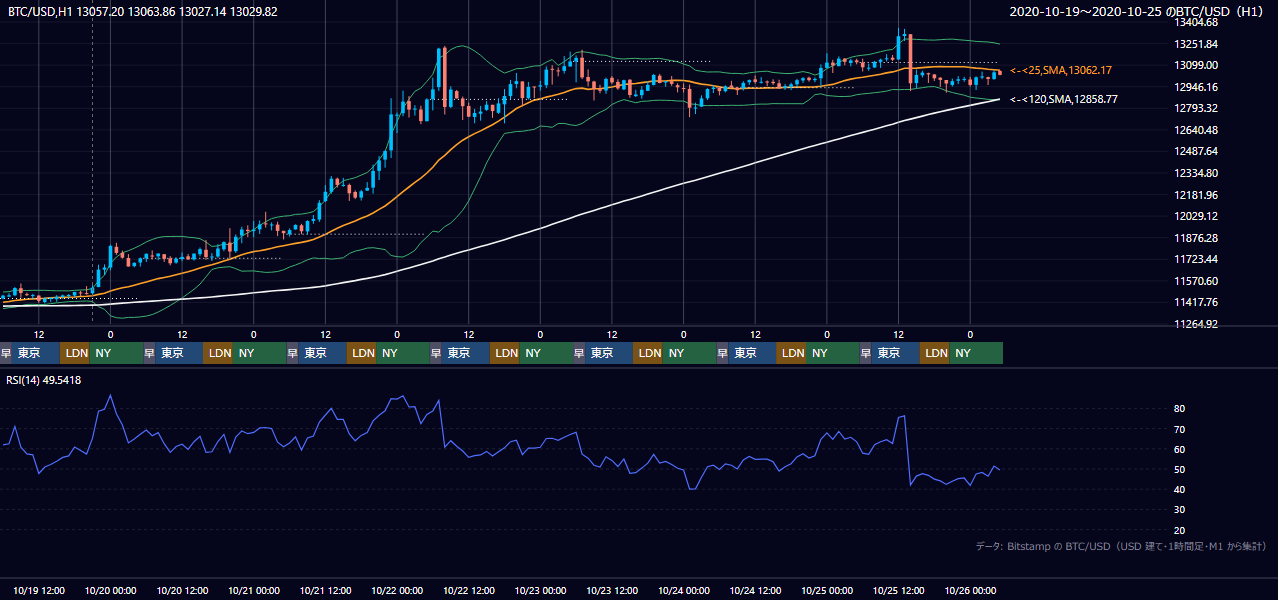Click RSI scale value 40
The width and height of the screenshot is (1278, 600).
point(1180,489)
